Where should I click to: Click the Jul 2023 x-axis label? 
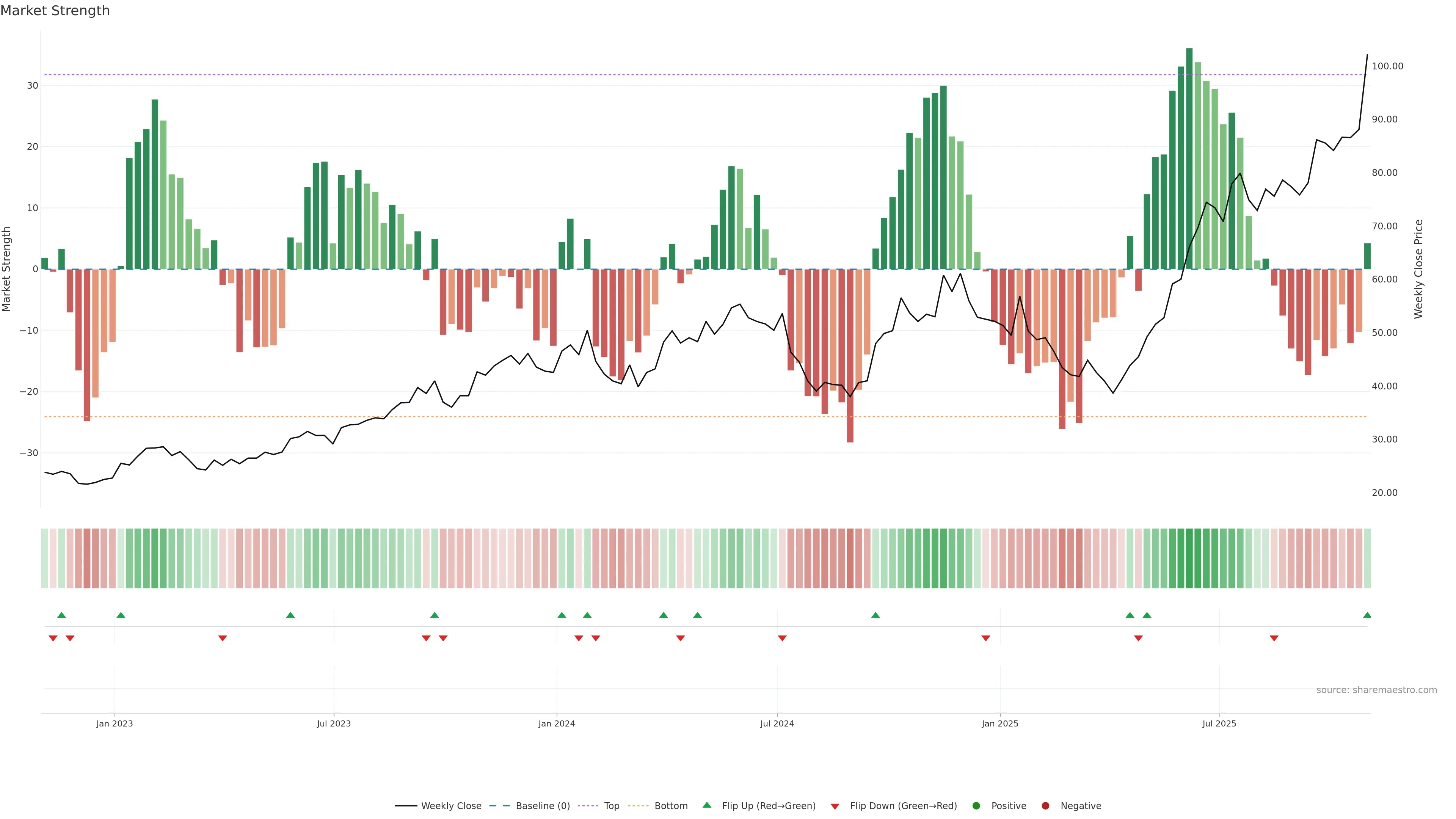pyautogui.click(x=334, y=723)
